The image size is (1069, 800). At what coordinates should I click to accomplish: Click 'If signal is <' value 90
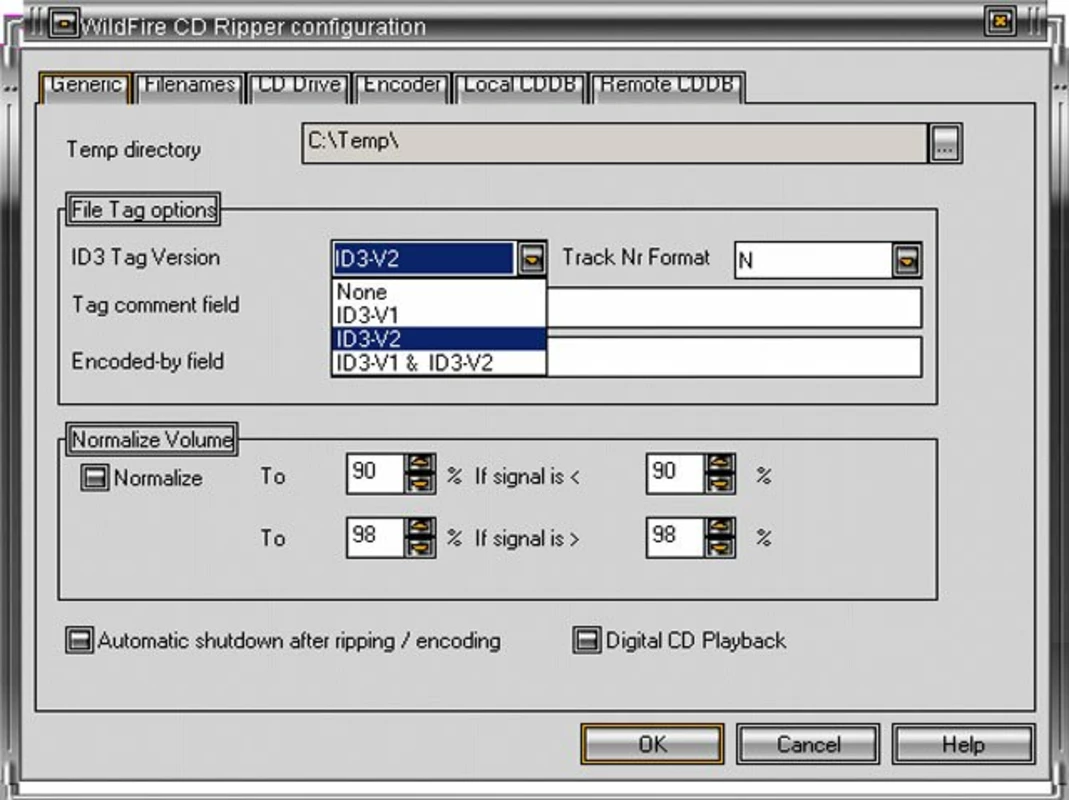coord(675,473)
